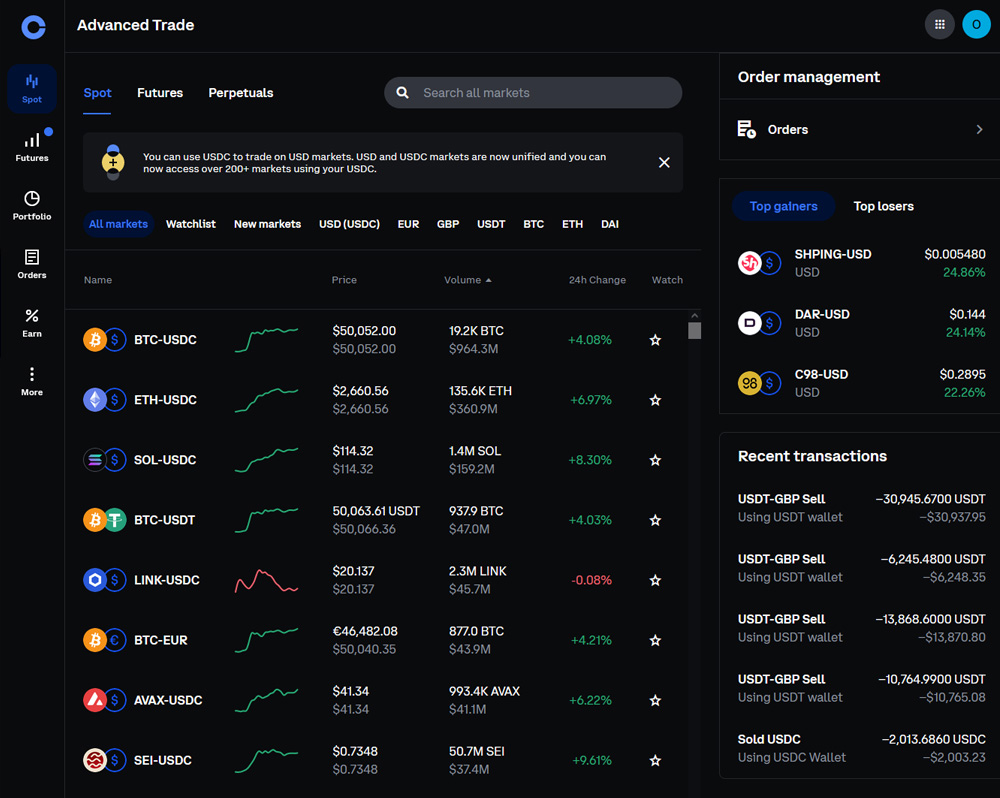Click the BTC-USDT coin icon
Screen dimensions: 1000x798
click(104, 520)
